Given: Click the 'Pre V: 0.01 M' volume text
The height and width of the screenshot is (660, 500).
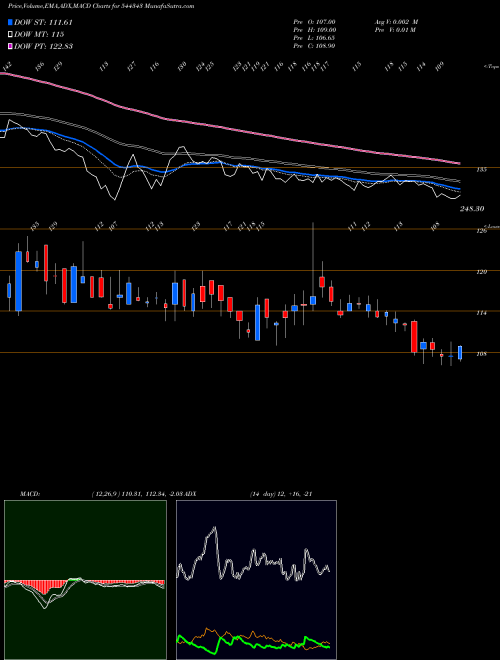Looking at the screenshot, I should 395,29.
